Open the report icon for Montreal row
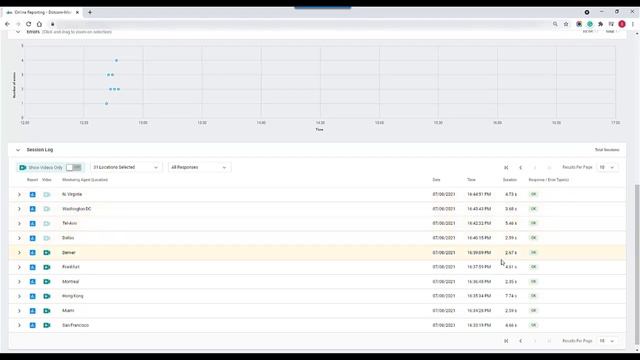This screenshot has width=640, height=360. [x=33, y=282]
